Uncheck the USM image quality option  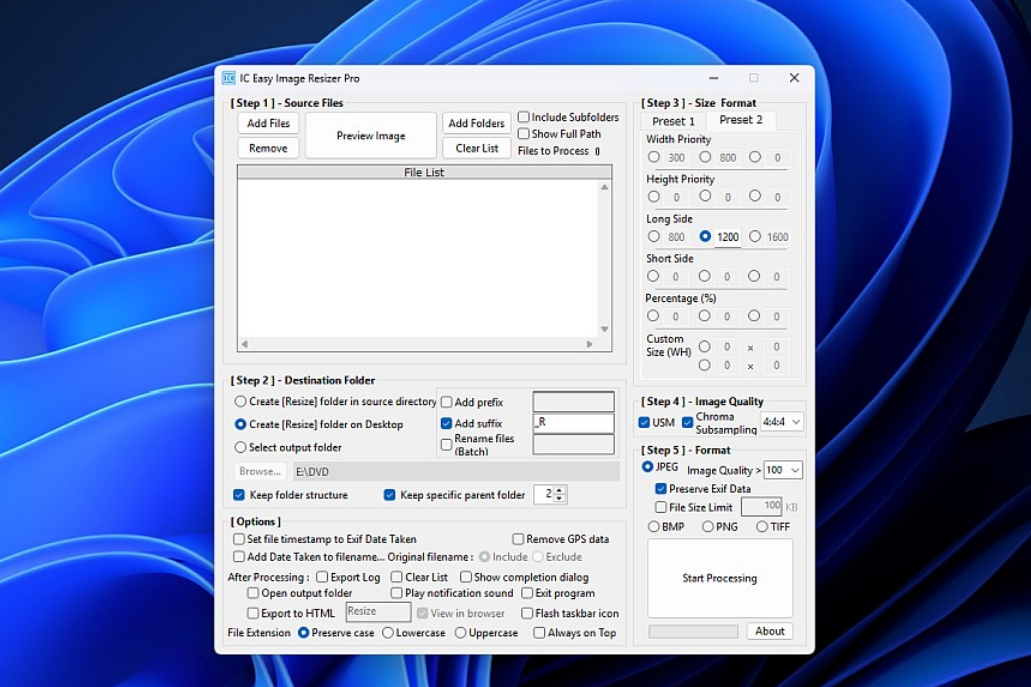click(642, 422)
